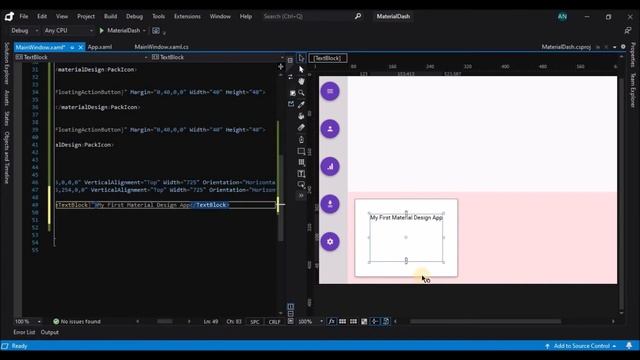
Task: Select the Gradient tool in toolbox
Action: click(x=301, y=127)
